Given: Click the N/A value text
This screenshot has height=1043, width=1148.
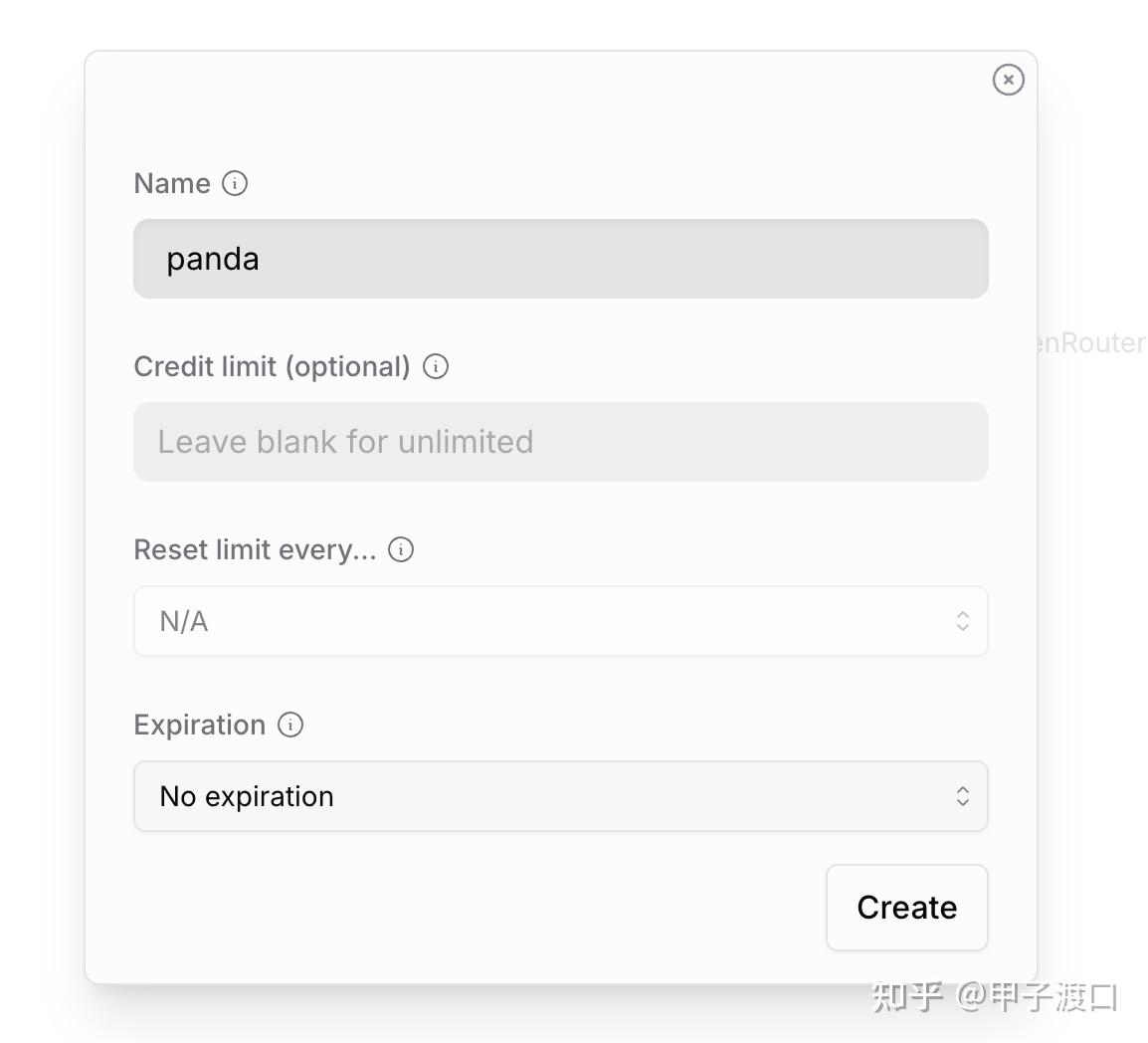Looking at the screenshot, I should coord(184,621).
